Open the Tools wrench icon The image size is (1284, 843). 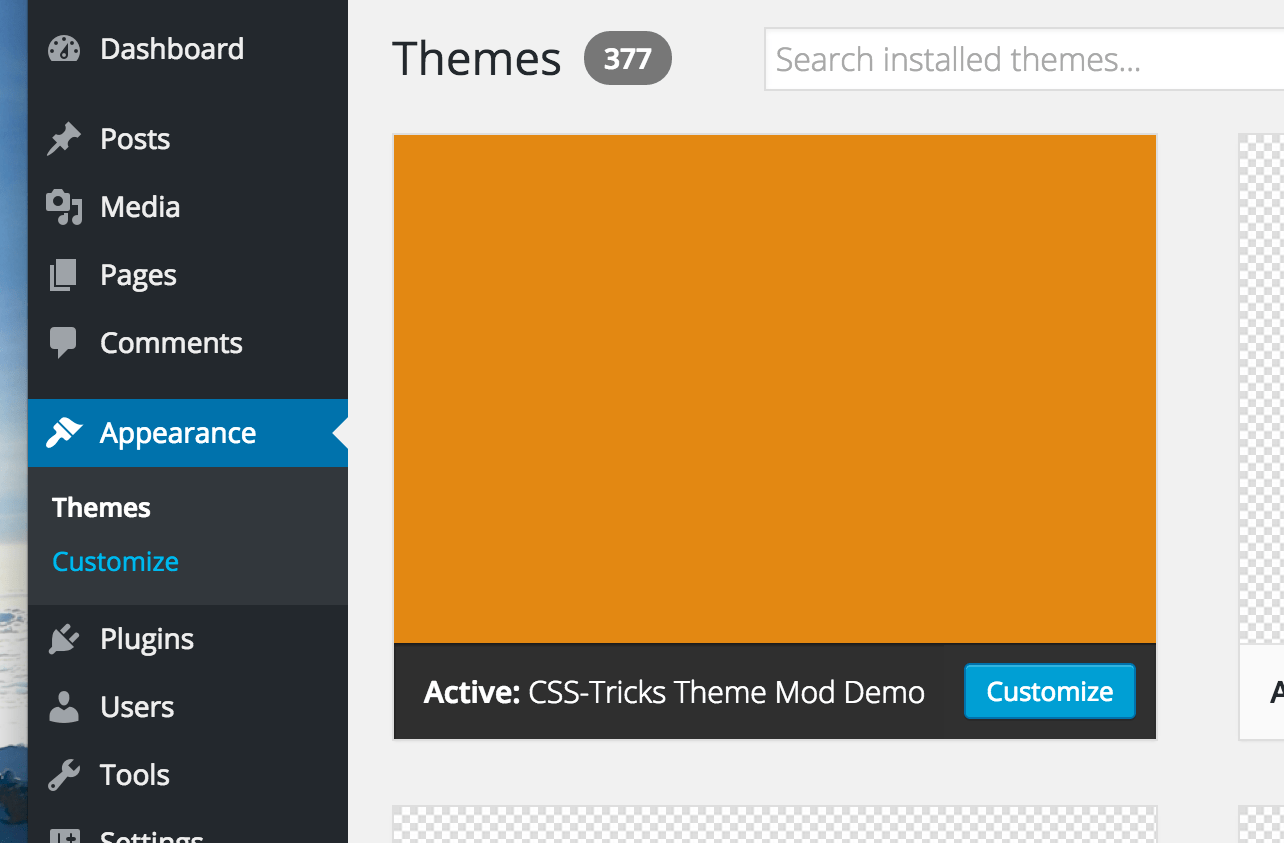[64, 774]
